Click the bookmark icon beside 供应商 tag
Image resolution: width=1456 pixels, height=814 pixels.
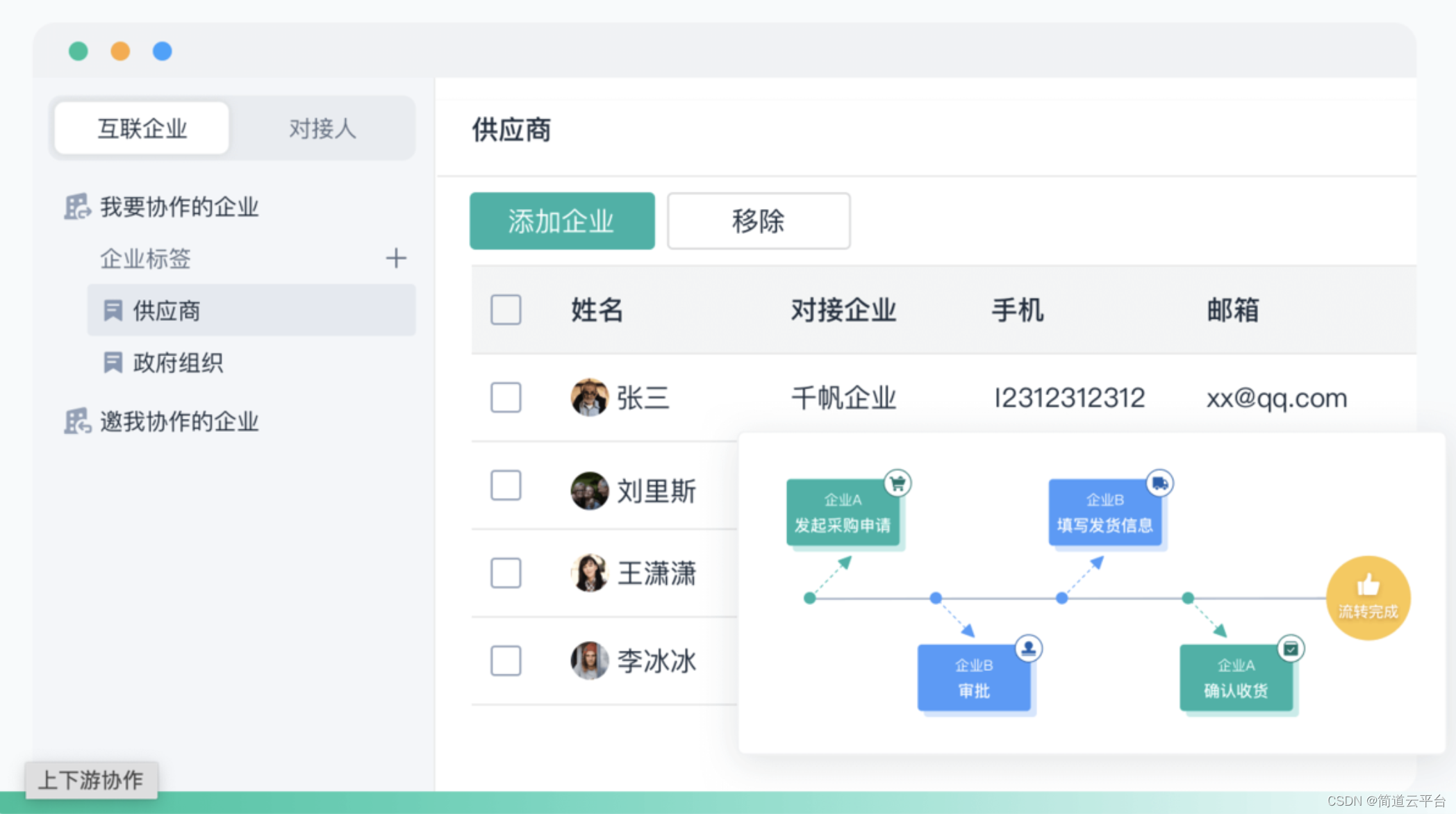(113, 310)
